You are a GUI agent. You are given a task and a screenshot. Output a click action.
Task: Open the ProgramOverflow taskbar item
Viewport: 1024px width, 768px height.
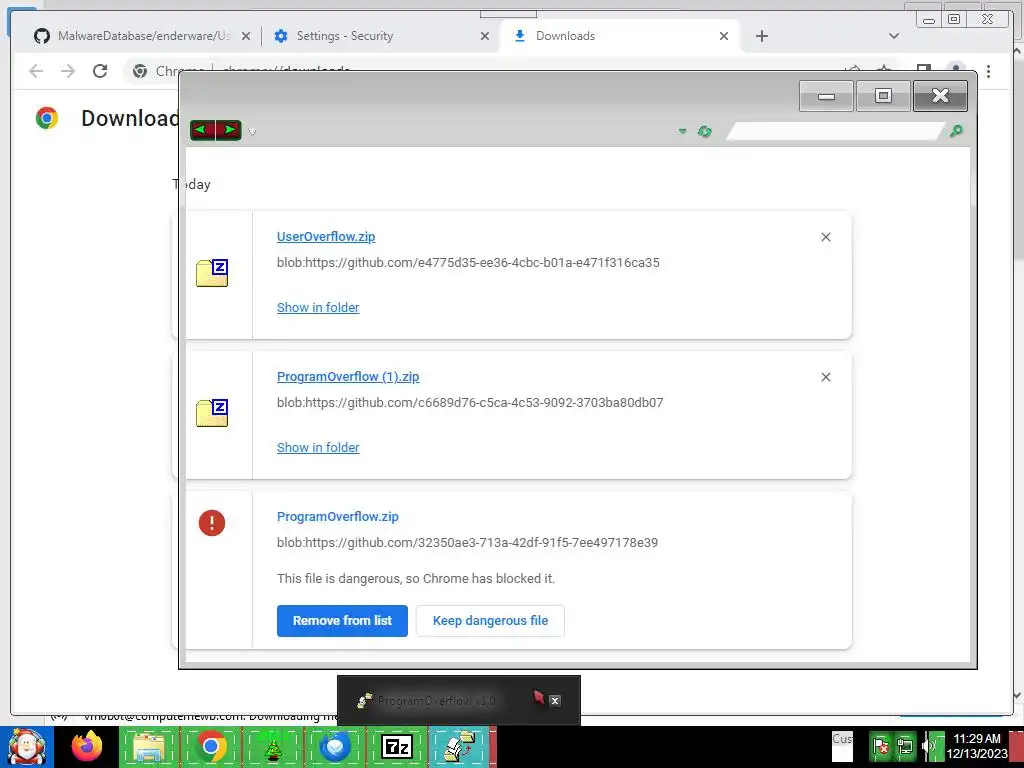pyautogui.click(x=460, y=747)
